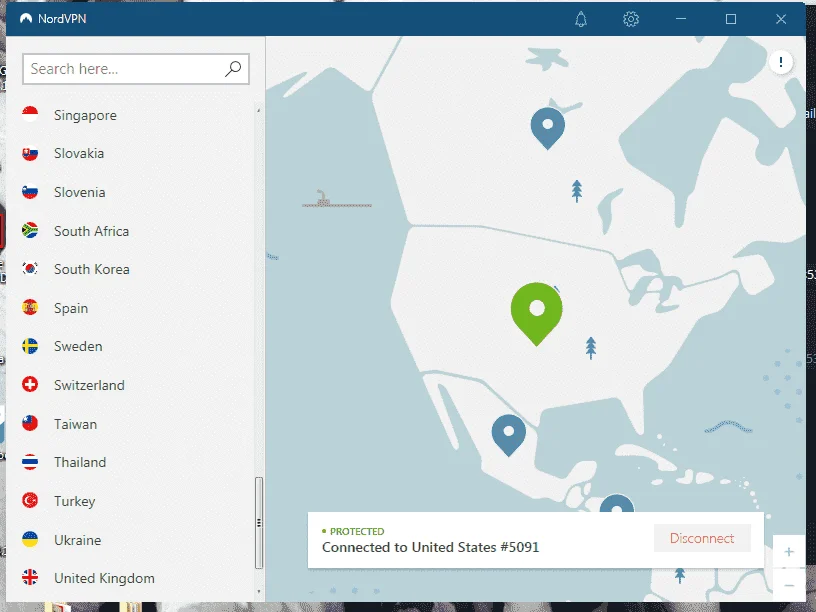Connect to Slovenia

80,192
